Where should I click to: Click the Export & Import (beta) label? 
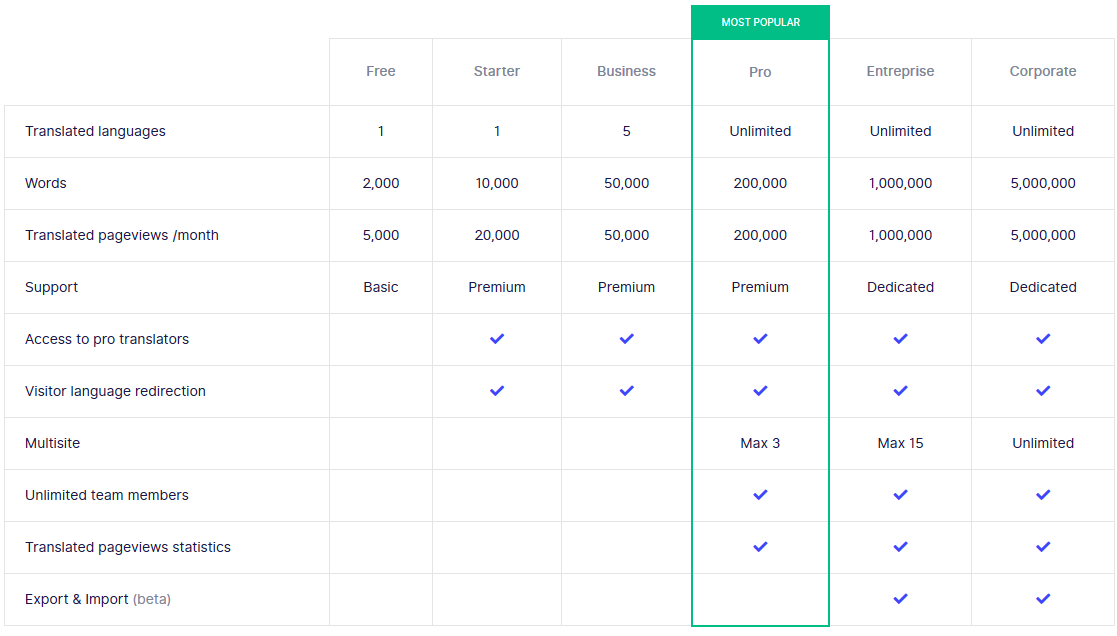pyautogui.click(x=98, y=599)
